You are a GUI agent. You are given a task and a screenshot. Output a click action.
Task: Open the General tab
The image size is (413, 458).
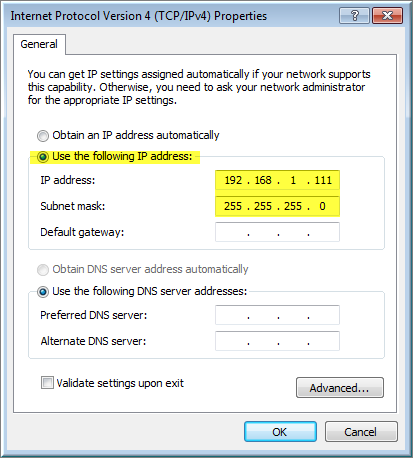point(39,44)
